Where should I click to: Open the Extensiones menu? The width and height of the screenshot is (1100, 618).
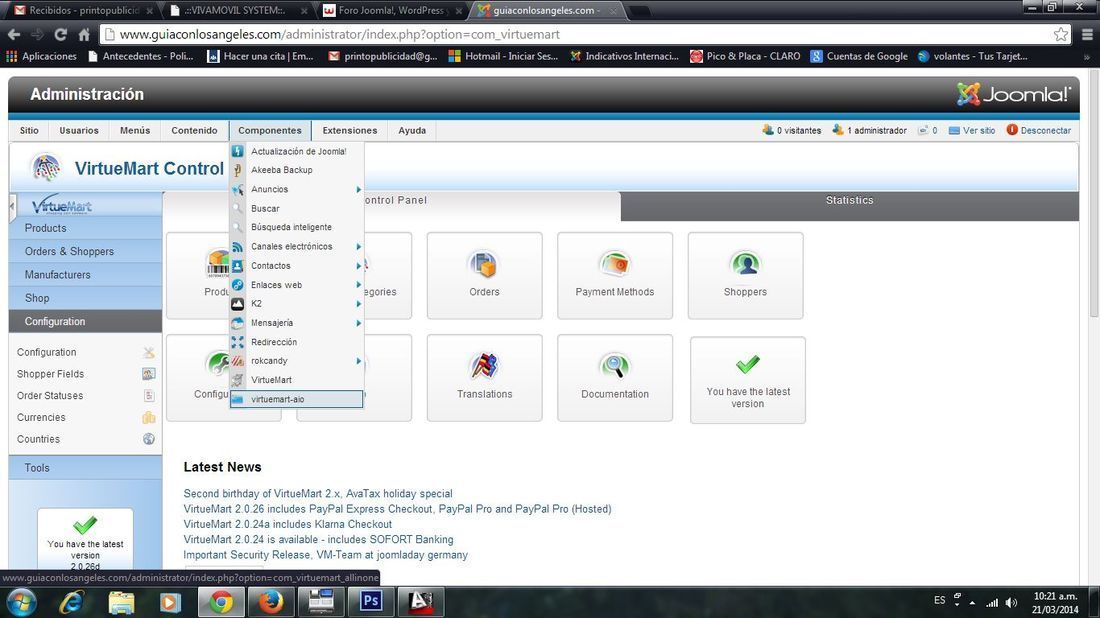tap(349, 130)
